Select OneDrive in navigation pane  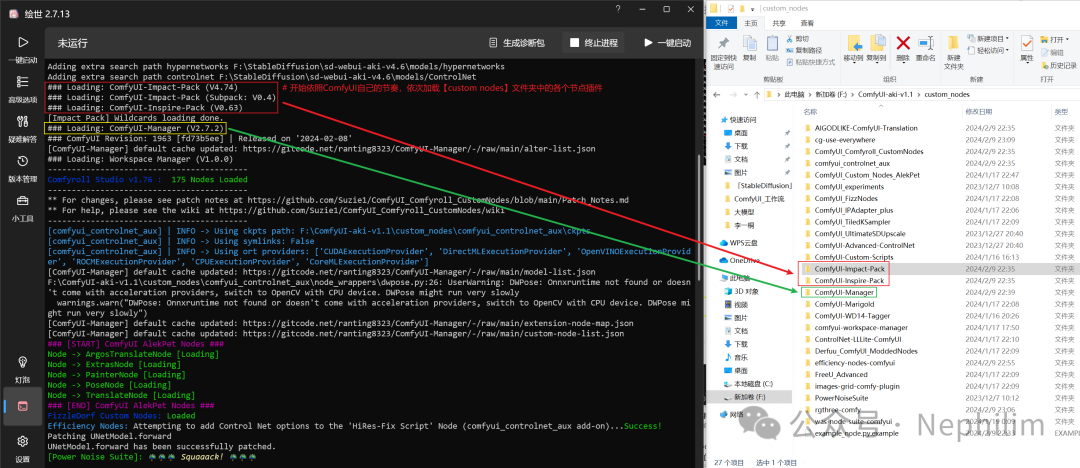point(742,260)
